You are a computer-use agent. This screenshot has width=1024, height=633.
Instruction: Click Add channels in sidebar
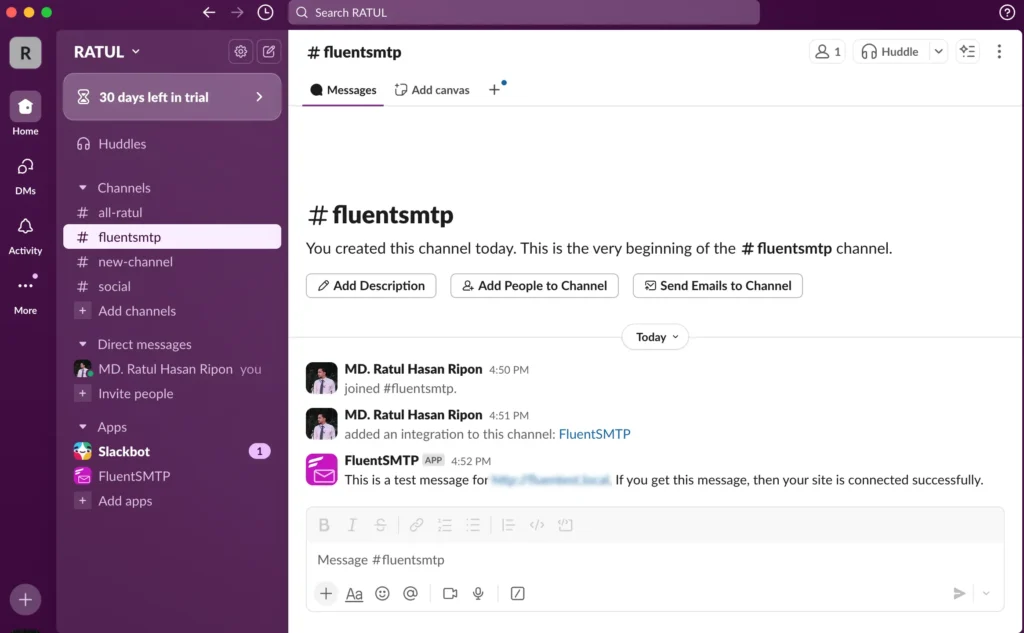coord(172,311)
